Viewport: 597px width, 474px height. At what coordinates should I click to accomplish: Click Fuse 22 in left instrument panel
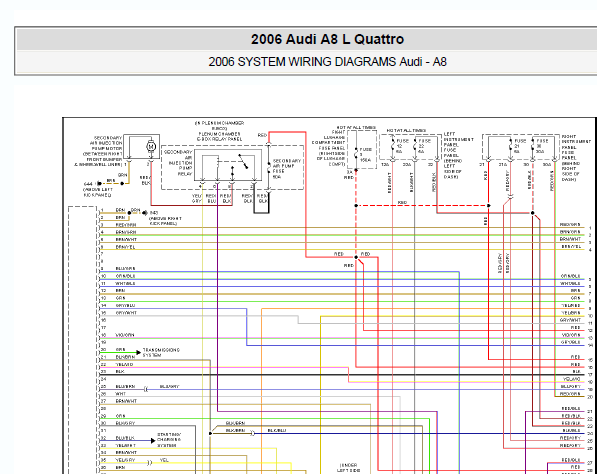pos(415,145)
